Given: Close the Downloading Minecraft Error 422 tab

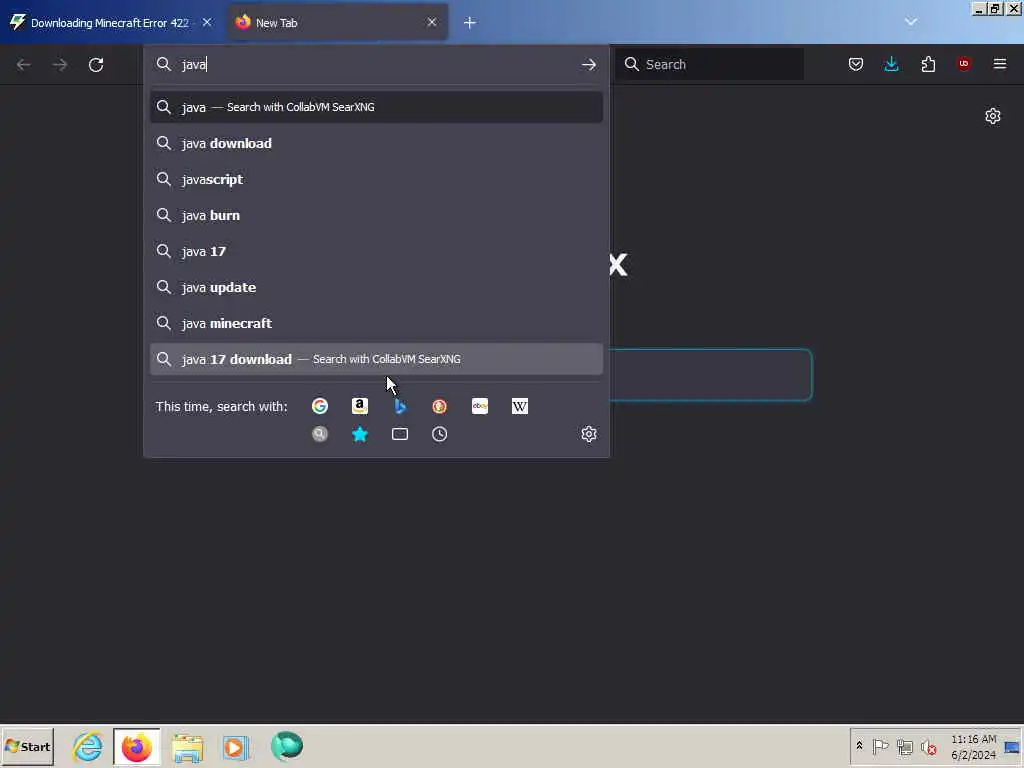Looking at the screenshot, I should pyautogui.click(x=207, y=23).
